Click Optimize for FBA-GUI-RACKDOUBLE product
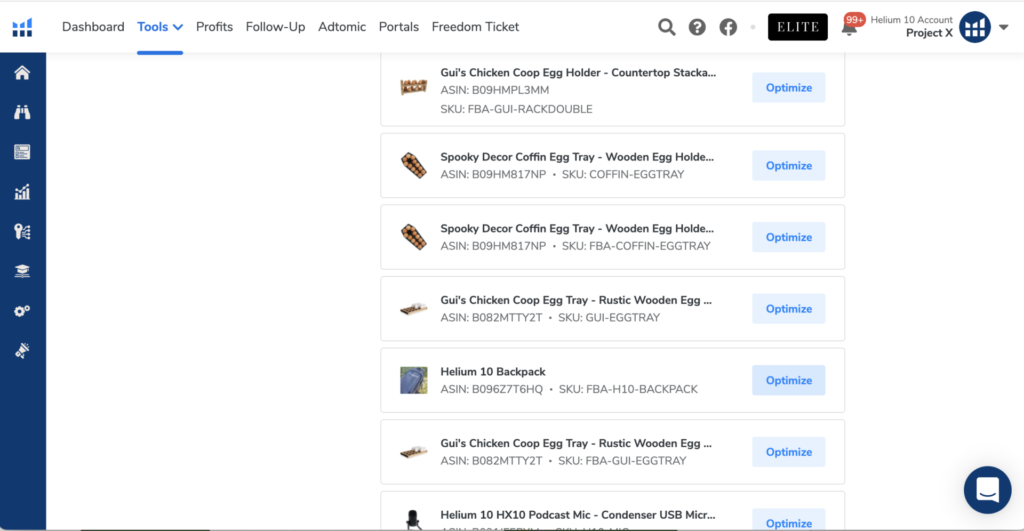The image size is (1024, 531). point(789,87)
